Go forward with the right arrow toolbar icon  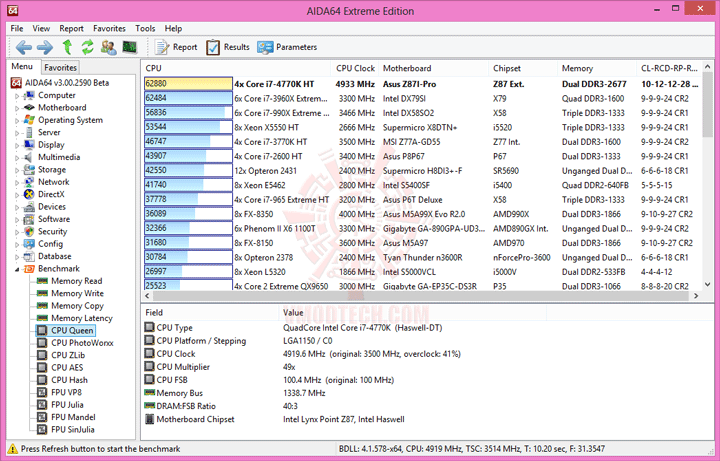pos(45,47)
